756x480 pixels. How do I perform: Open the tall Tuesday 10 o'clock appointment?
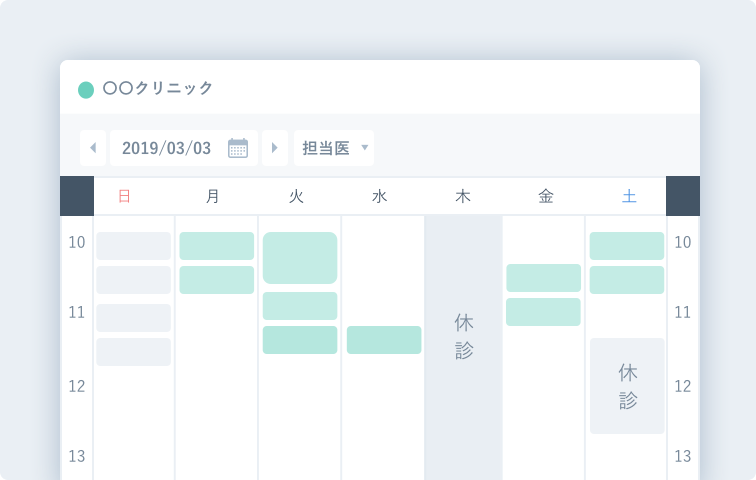point(300,258)
